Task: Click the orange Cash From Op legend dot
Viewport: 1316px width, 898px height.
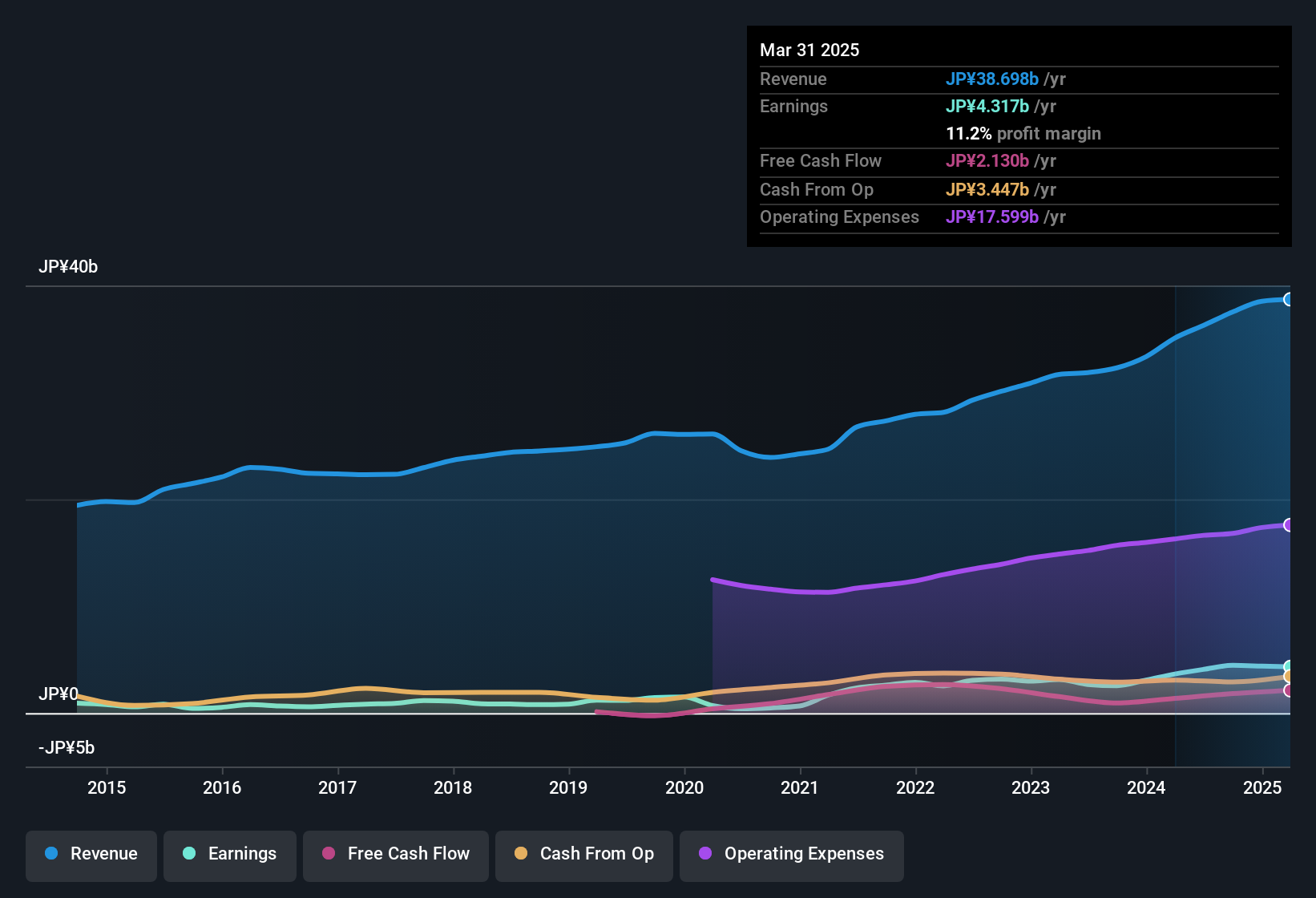Action: 521,854
